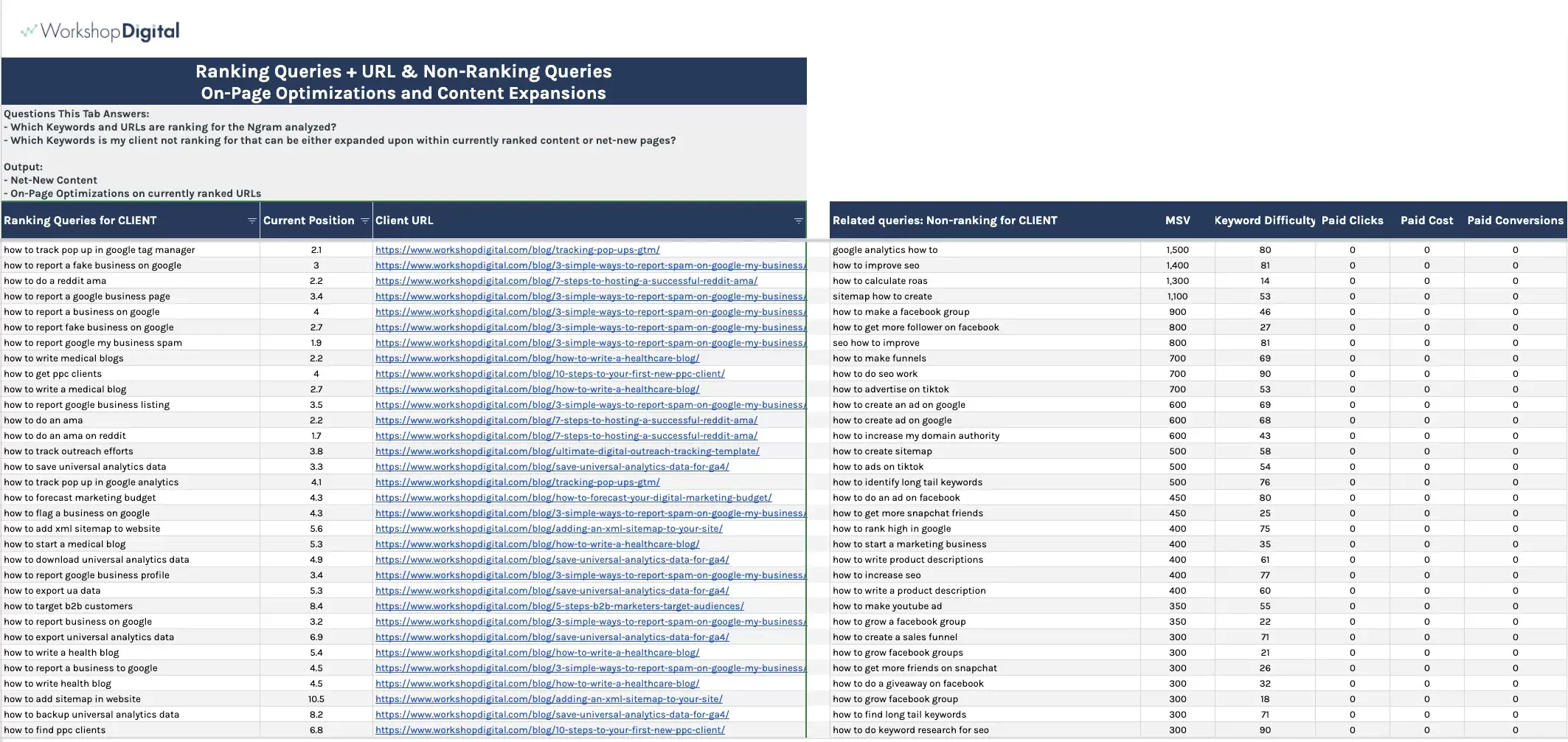Open filter on Current Position column

364,221
